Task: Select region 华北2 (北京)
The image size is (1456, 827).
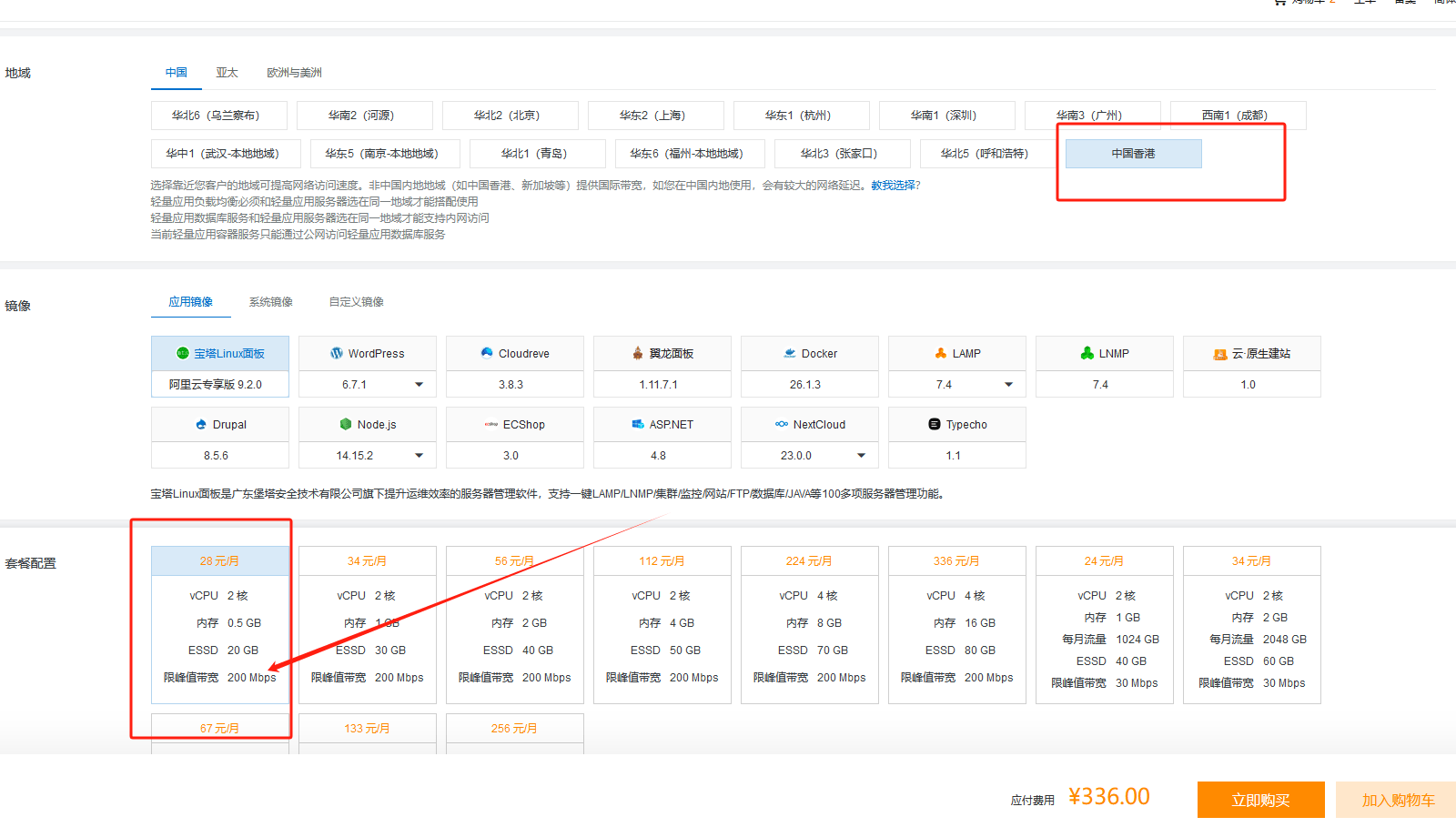Action: coord(511,116)
